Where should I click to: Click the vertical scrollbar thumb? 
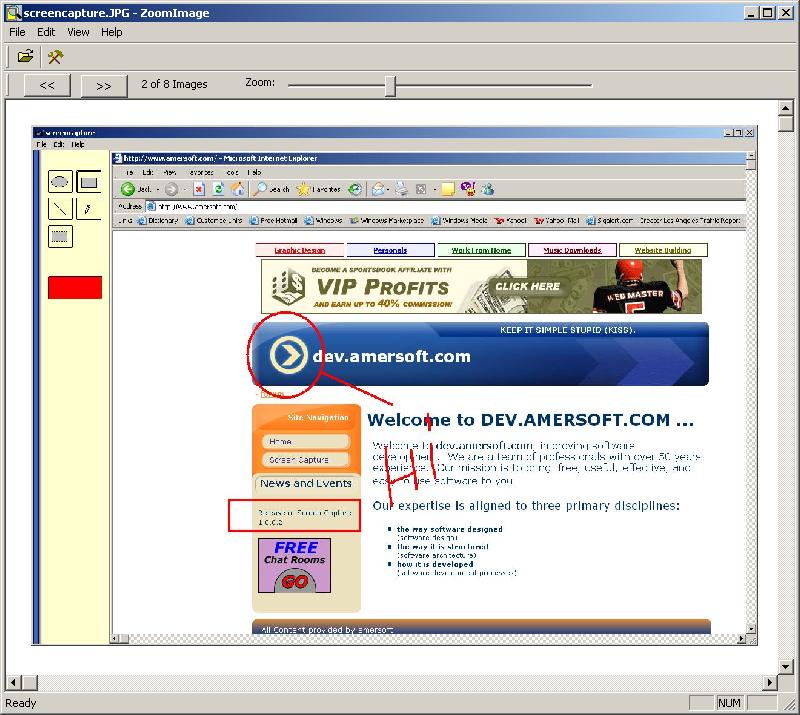click(x=785, y=123)
